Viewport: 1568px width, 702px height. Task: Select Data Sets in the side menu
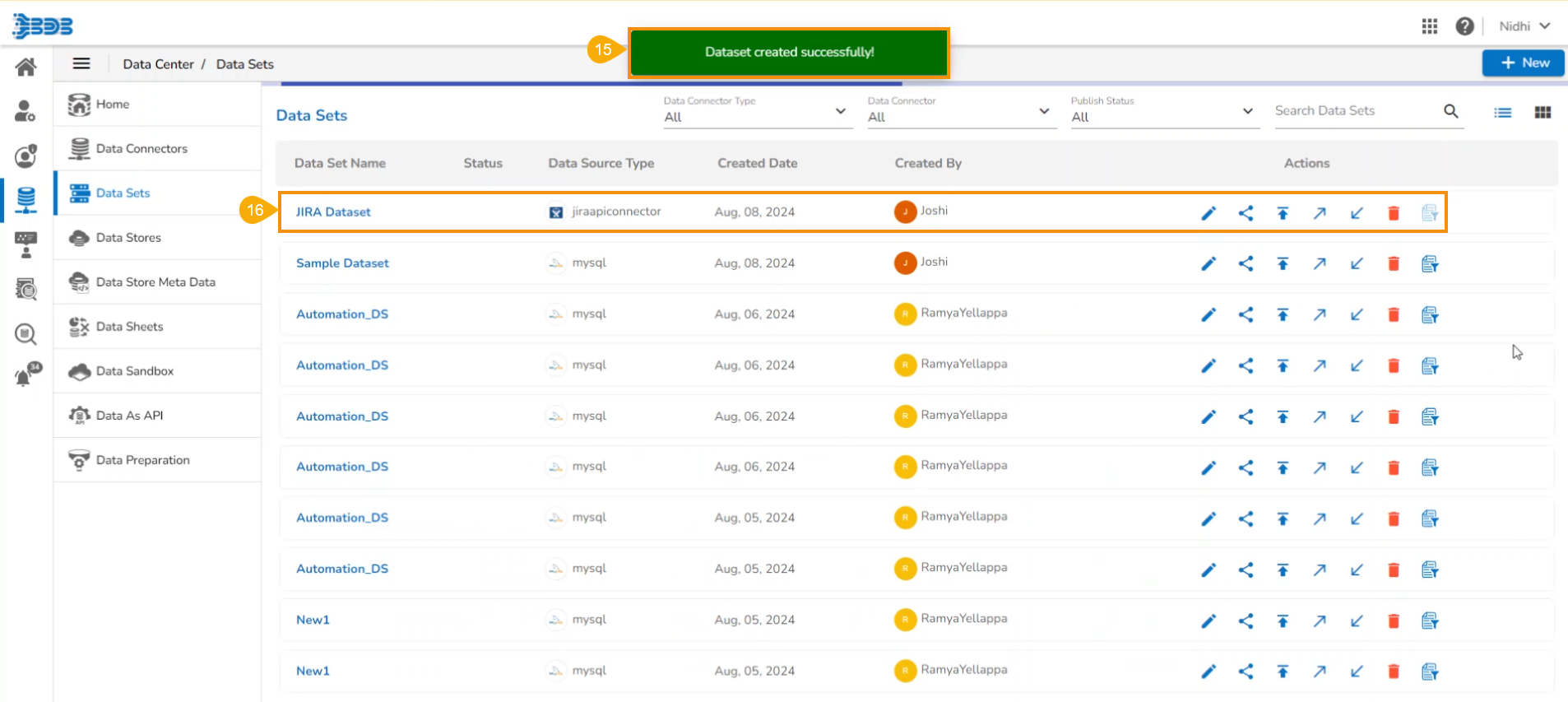pos(157,193)
